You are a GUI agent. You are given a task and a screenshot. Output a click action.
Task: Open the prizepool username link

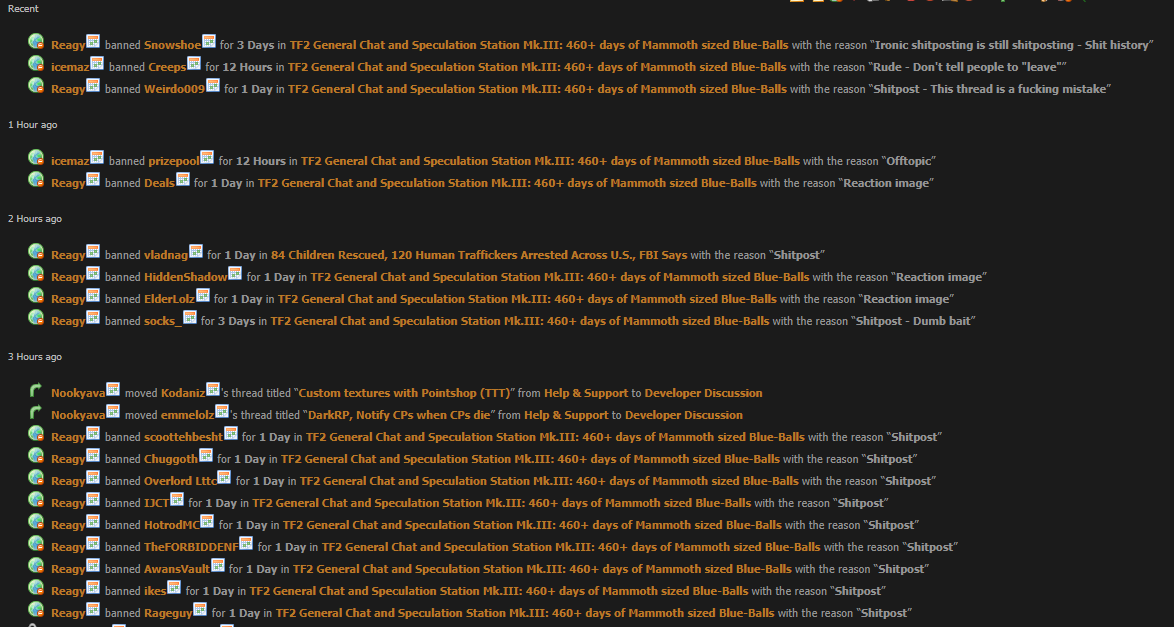(174, 161)
